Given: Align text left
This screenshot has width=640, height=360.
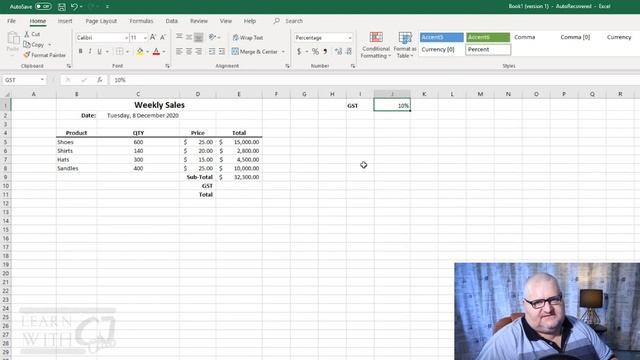Looking at the screenshot, I should click(x=179, y=51).
